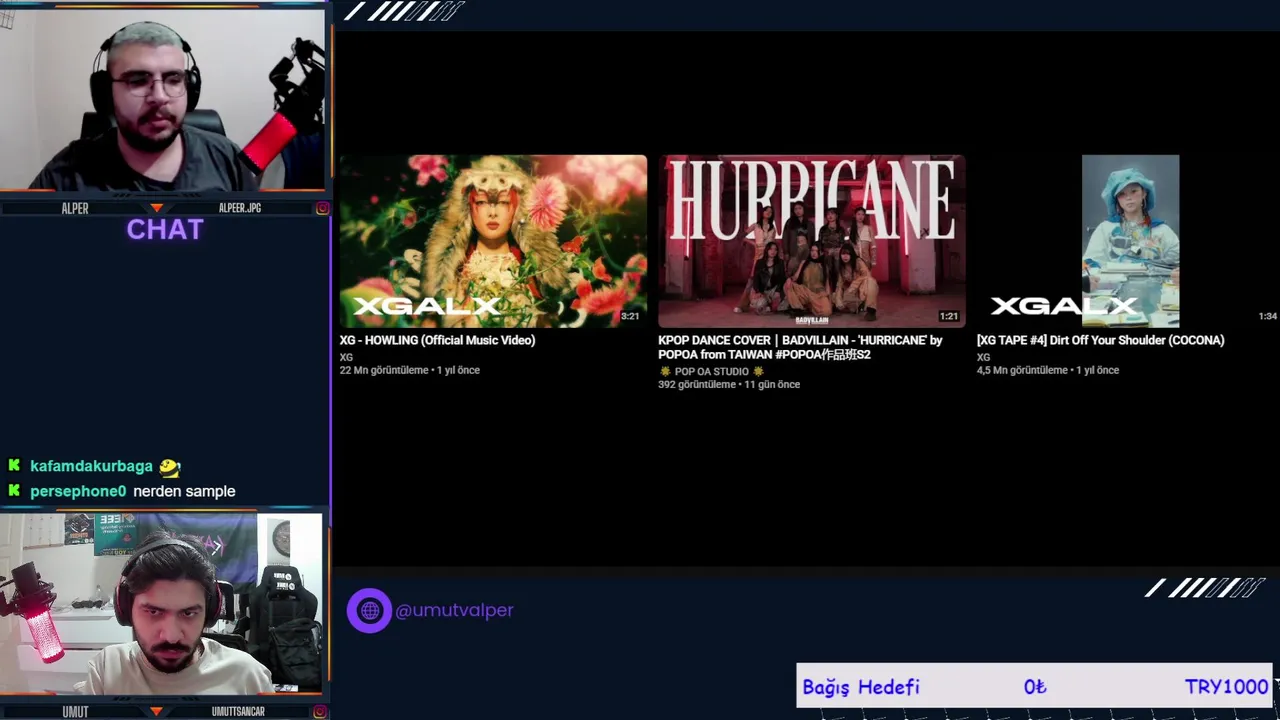Open XG channel under the XG TAPE #4 video

pos(983,357)
